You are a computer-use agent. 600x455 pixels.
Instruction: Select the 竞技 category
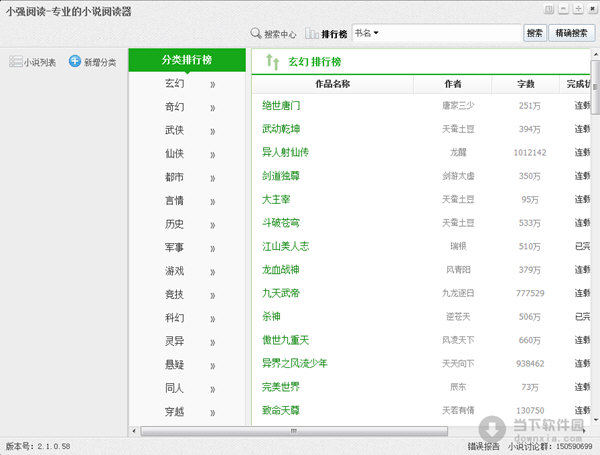[174, 295]
